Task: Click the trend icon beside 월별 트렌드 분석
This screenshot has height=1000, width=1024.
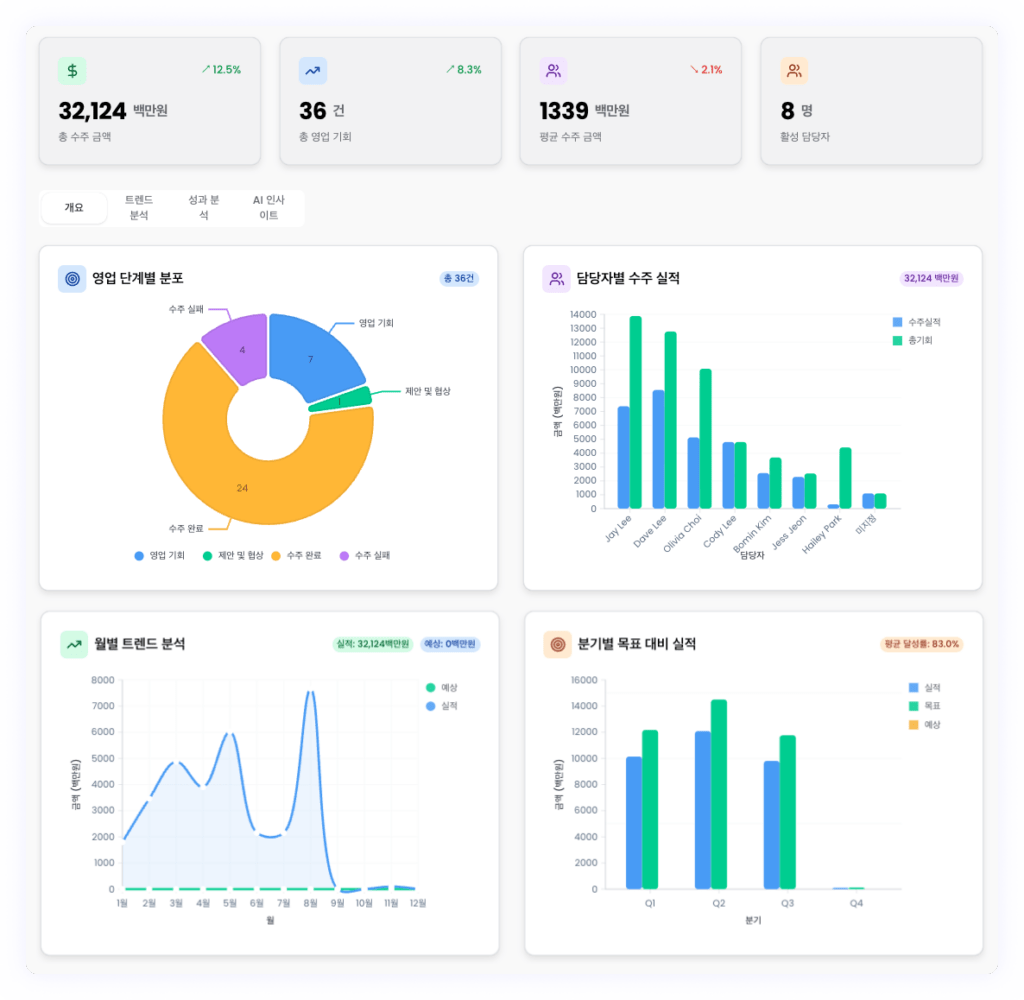Action: pyautogui.click(x=74, y=645)
